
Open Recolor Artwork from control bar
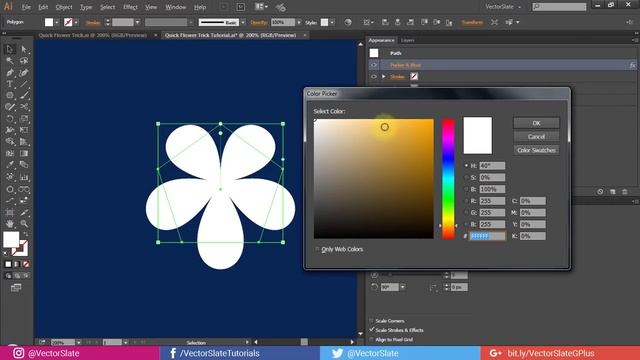click(x=348, y=22)
